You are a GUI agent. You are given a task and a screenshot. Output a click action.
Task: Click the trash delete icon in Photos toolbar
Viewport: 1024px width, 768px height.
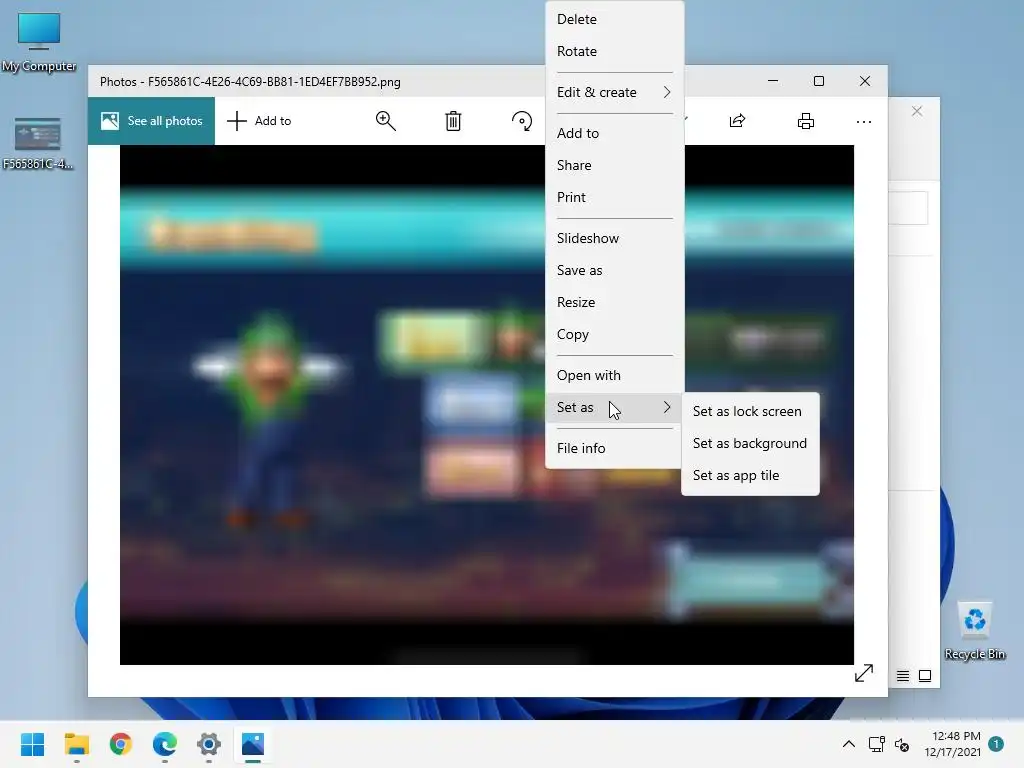[x=453, y=121]
